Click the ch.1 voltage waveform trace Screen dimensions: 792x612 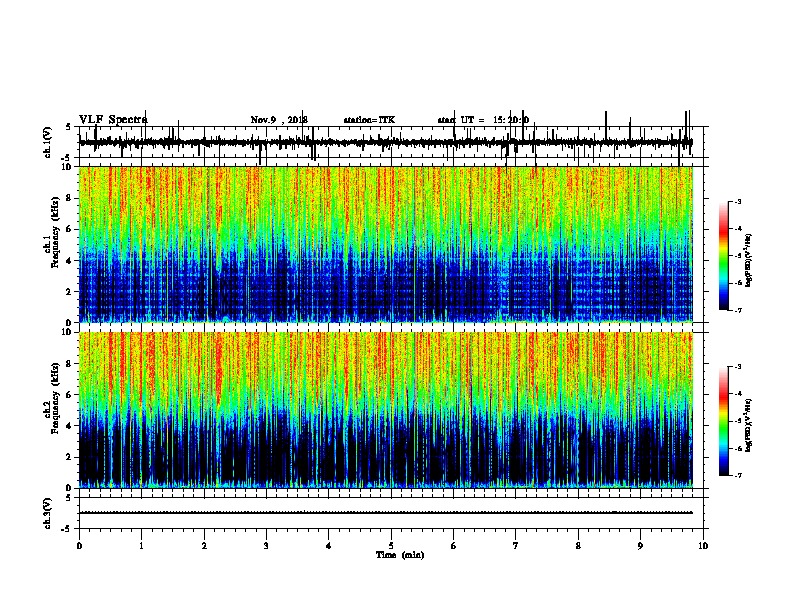386,142
